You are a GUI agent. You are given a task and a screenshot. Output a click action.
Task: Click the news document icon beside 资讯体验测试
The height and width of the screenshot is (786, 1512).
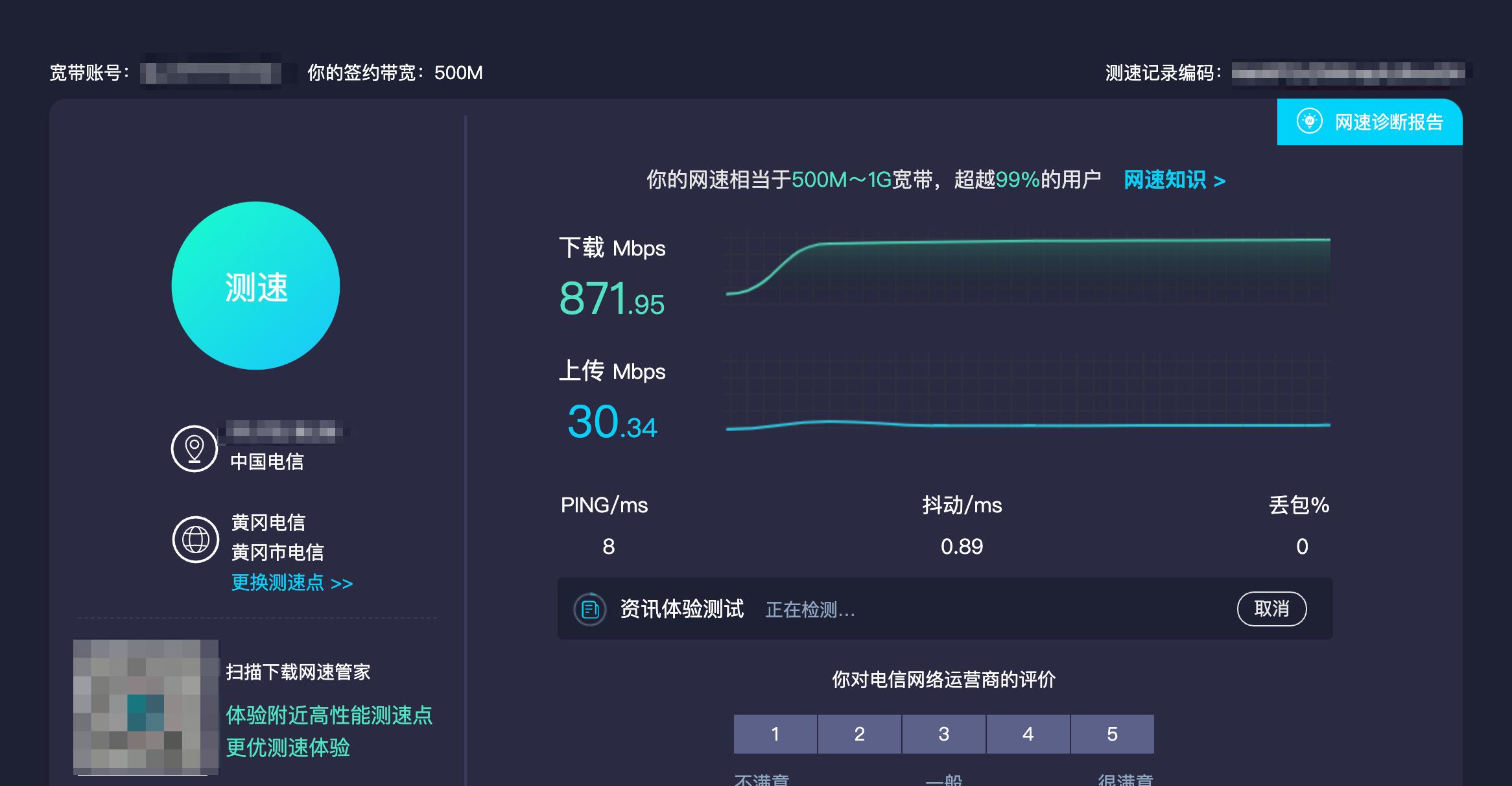590,609
